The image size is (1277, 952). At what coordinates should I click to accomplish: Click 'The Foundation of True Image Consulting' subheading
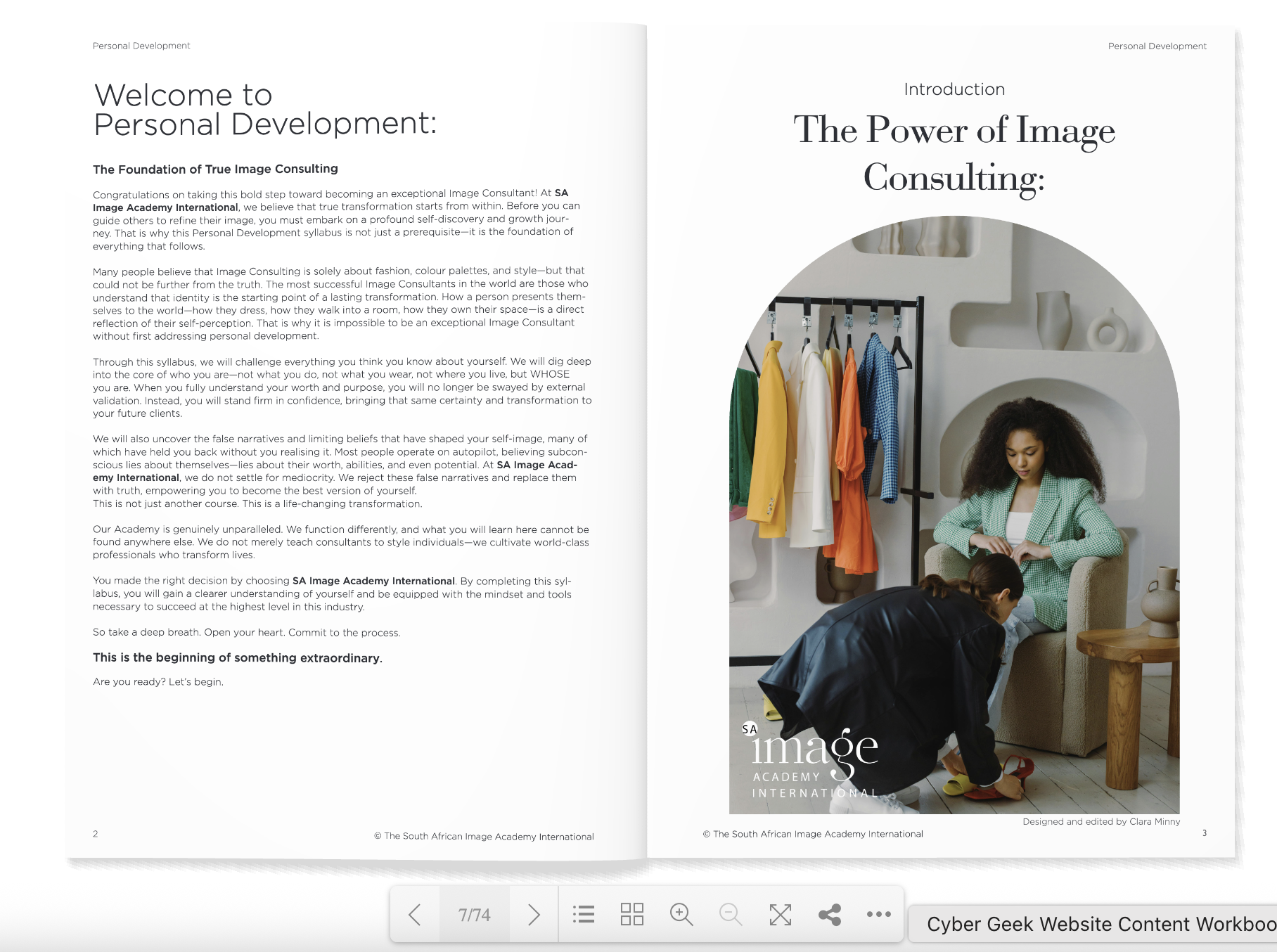[x=215, y=169]
